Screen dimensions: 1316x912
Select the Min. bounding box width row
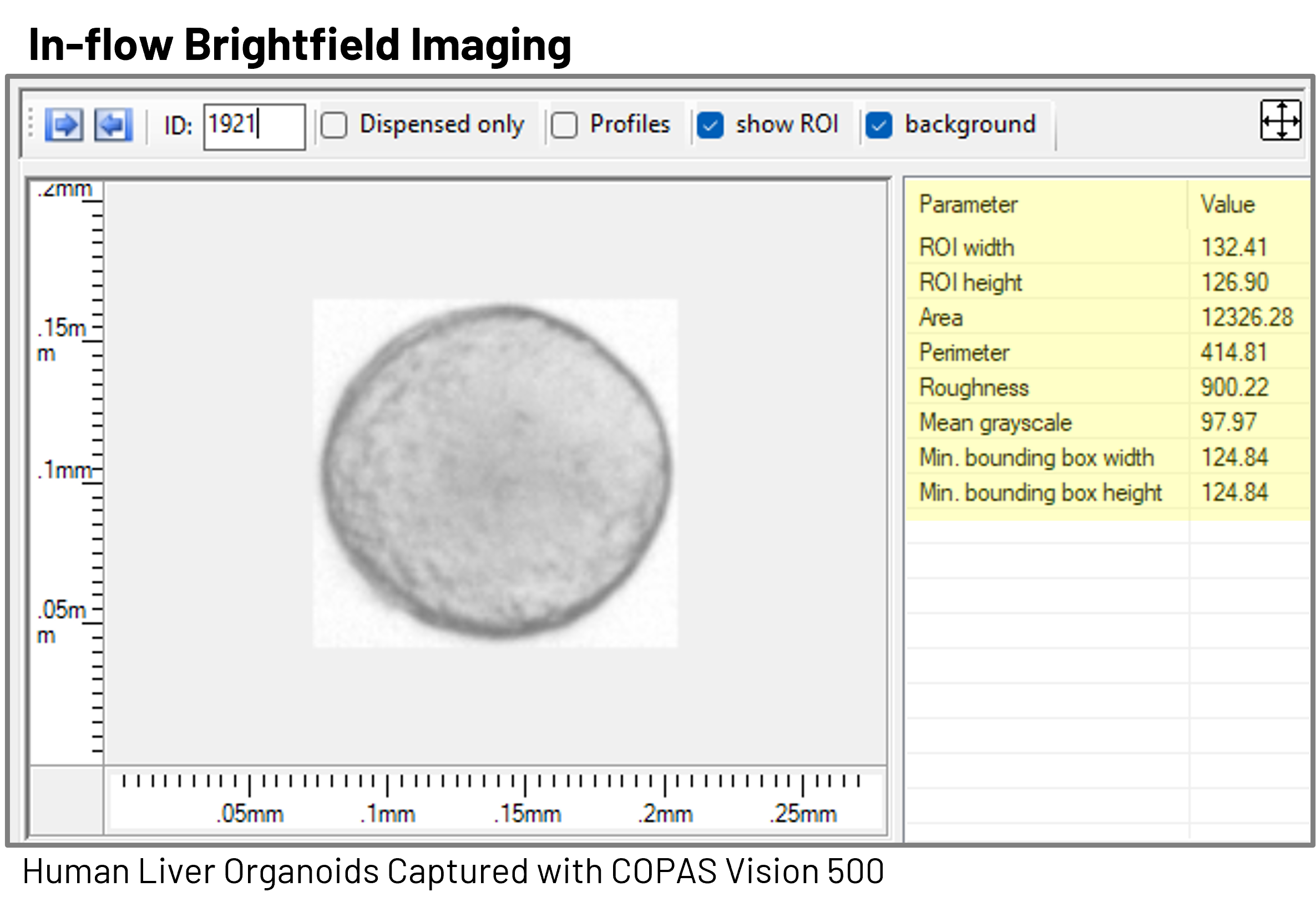click(x=1036, y=458)
